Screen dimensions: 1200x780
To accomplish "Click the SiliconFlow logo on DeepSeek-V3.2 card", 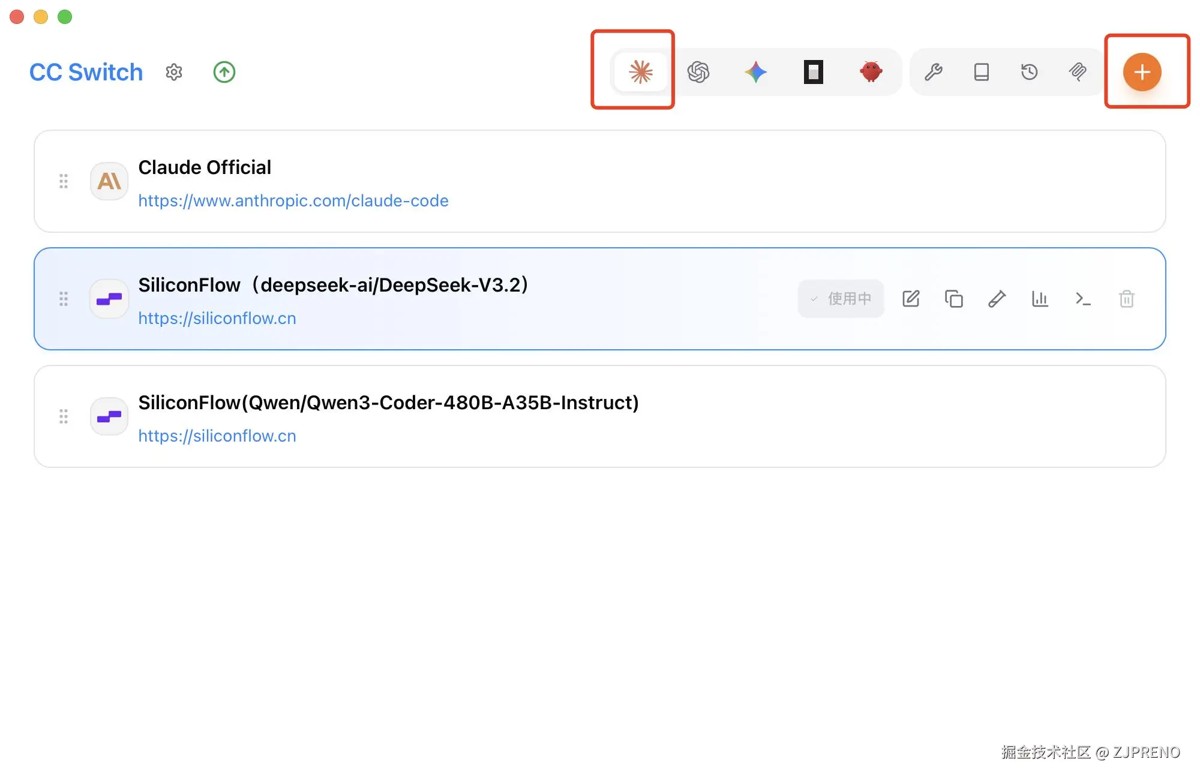I will [x=109, y=299].
